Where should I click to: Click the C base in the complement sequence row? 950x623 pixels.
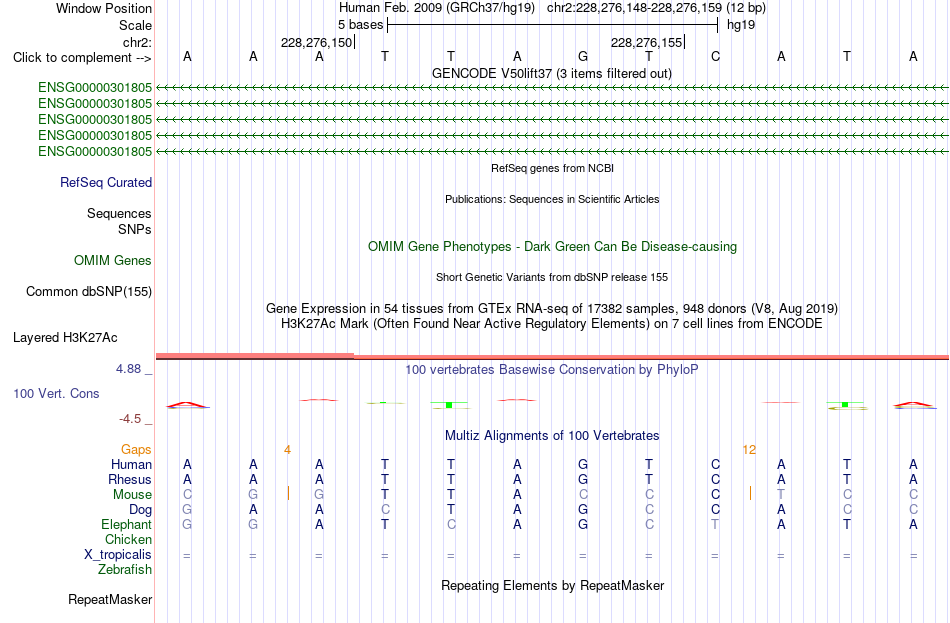click(x=715, y=56)
